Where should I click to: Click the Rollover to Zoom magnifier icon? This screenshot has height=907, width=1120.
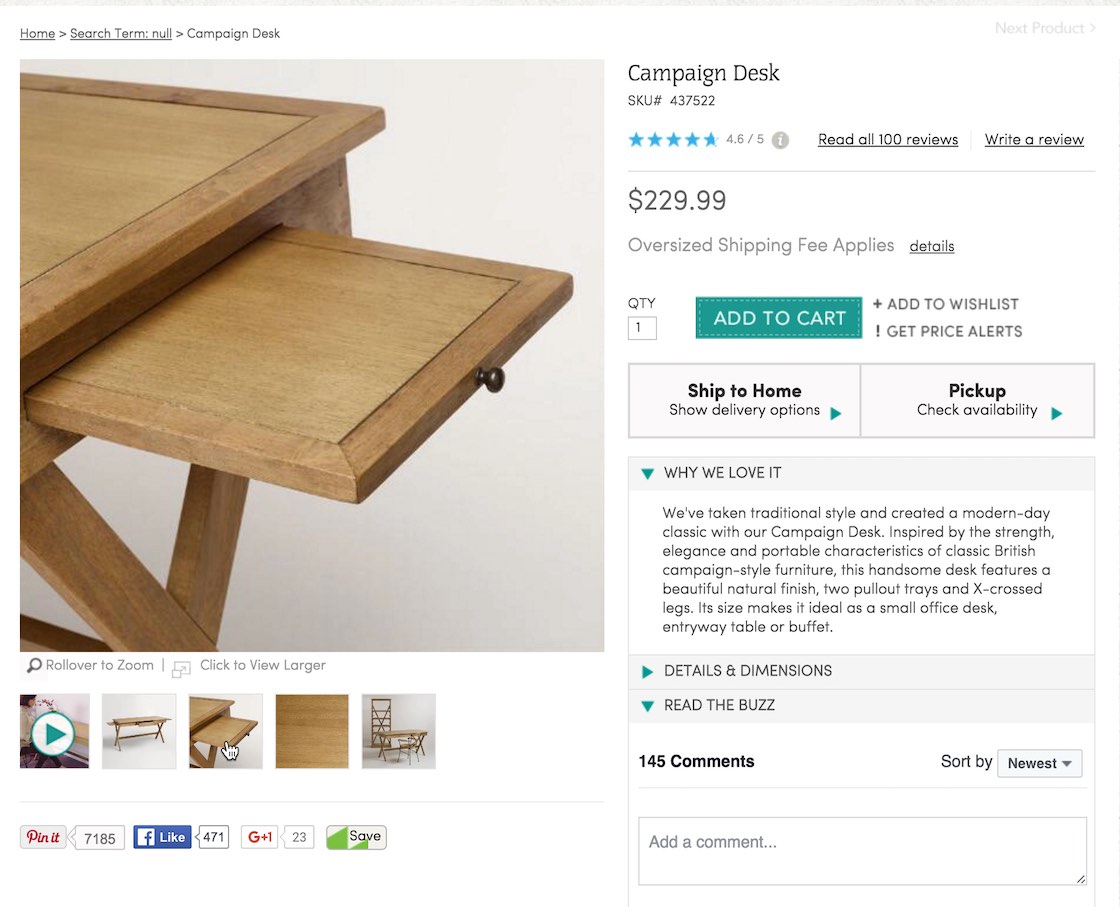(34, 665)
